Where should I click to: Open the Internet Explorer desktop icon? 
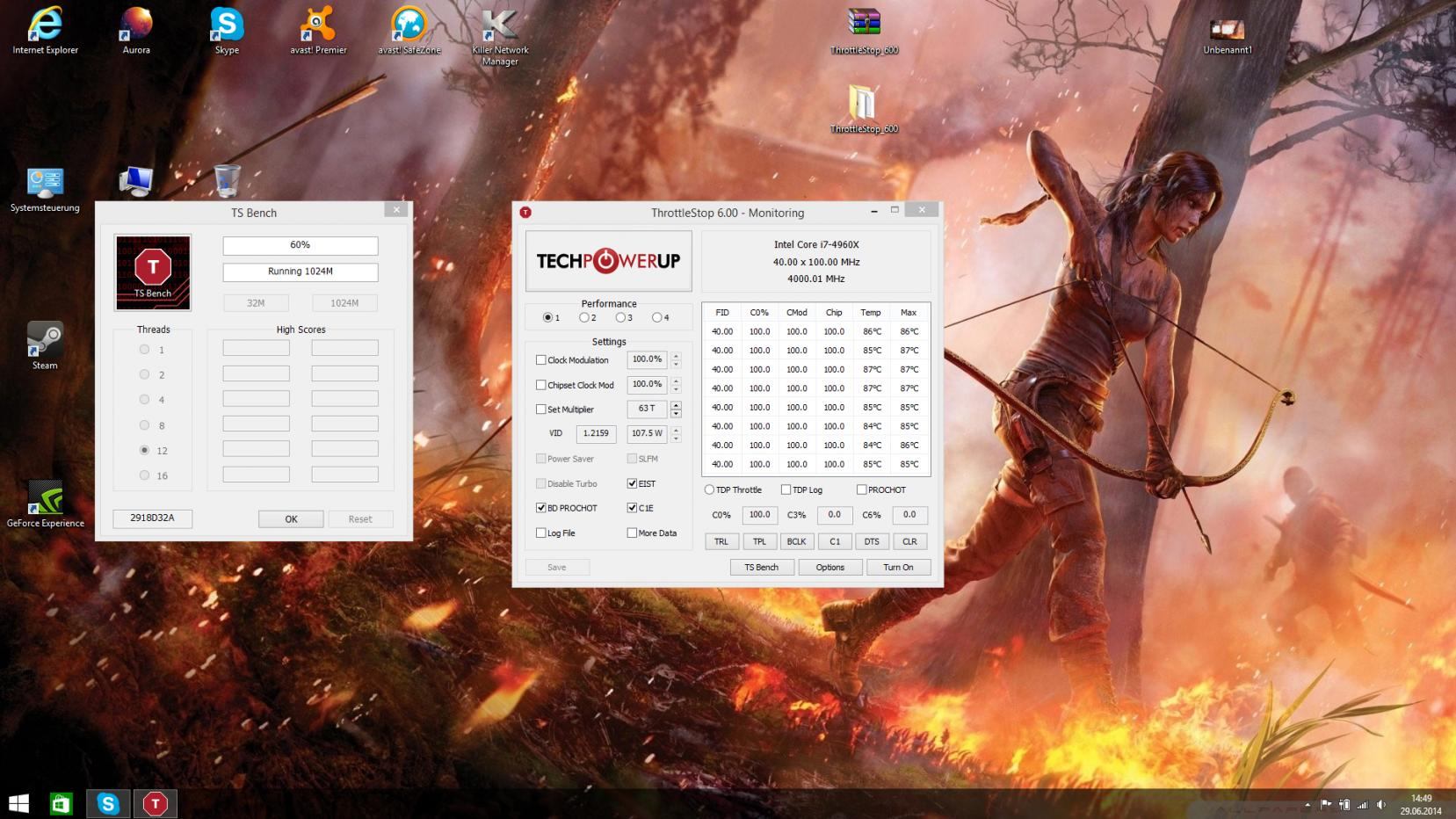click(x=45, y=31)
